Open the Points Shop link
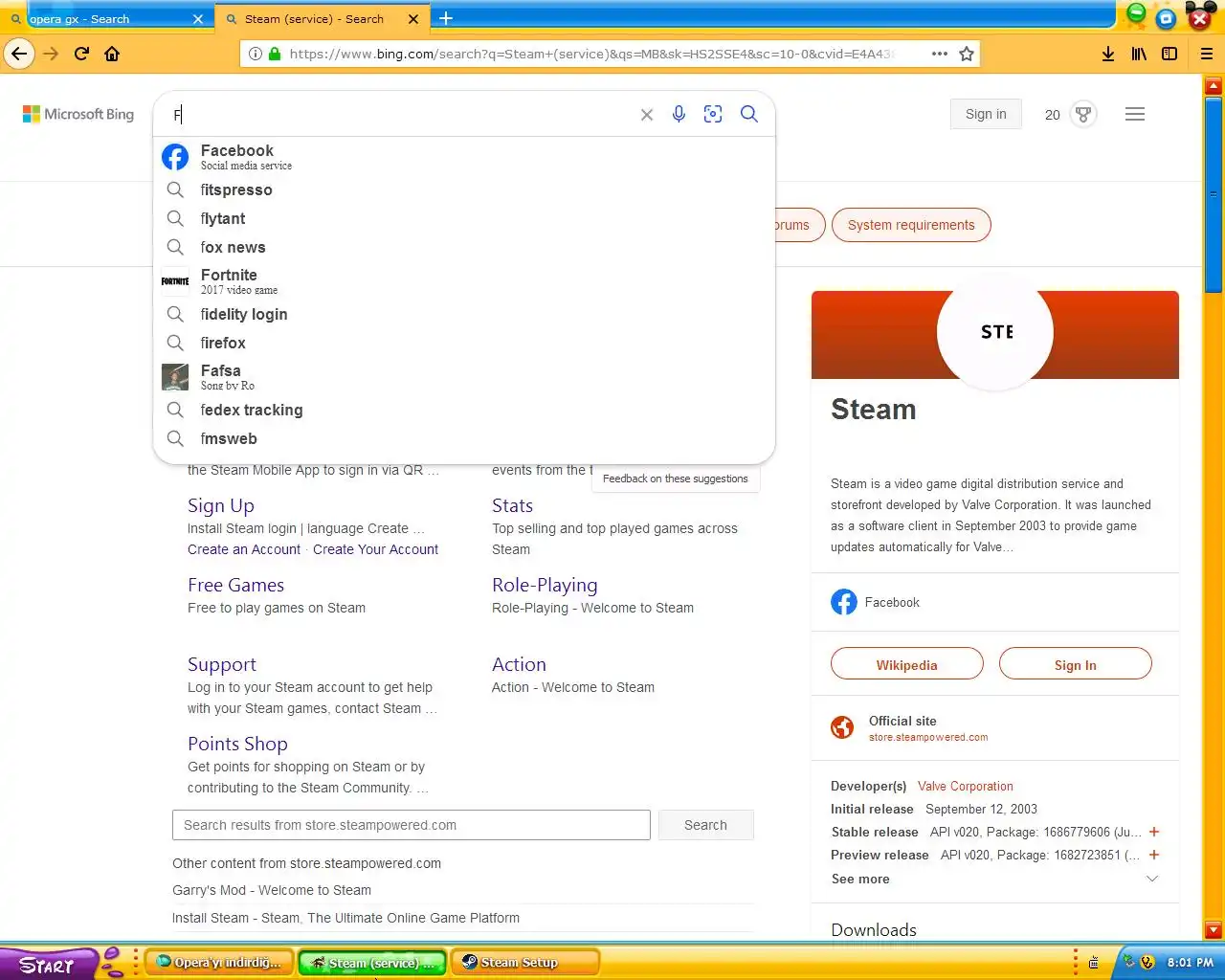This screenshot has width=1225, height=980. pyautogui.click(x=237, y=744)
